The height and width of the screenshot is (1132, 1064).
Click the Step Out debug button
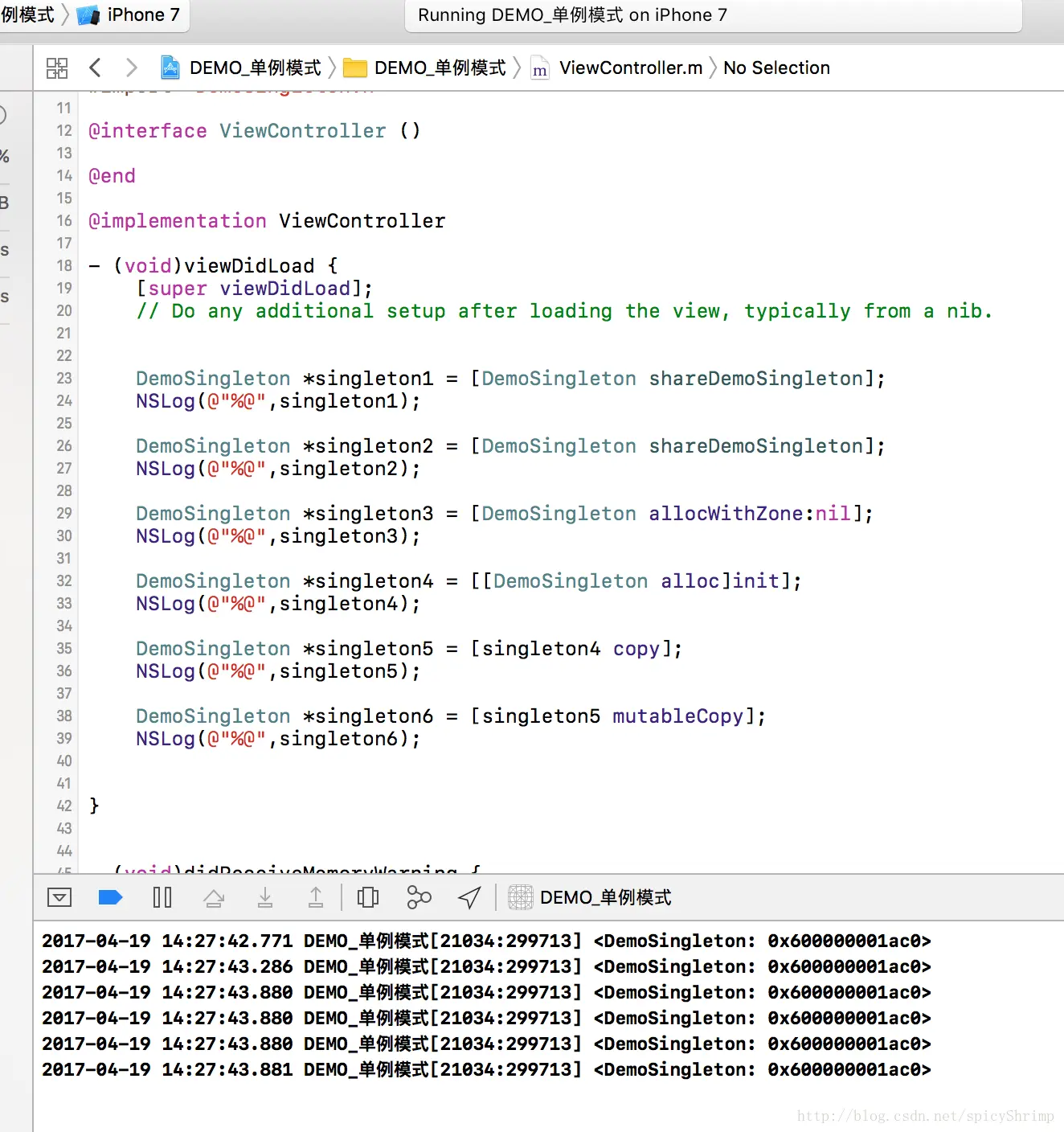point(316,897)
